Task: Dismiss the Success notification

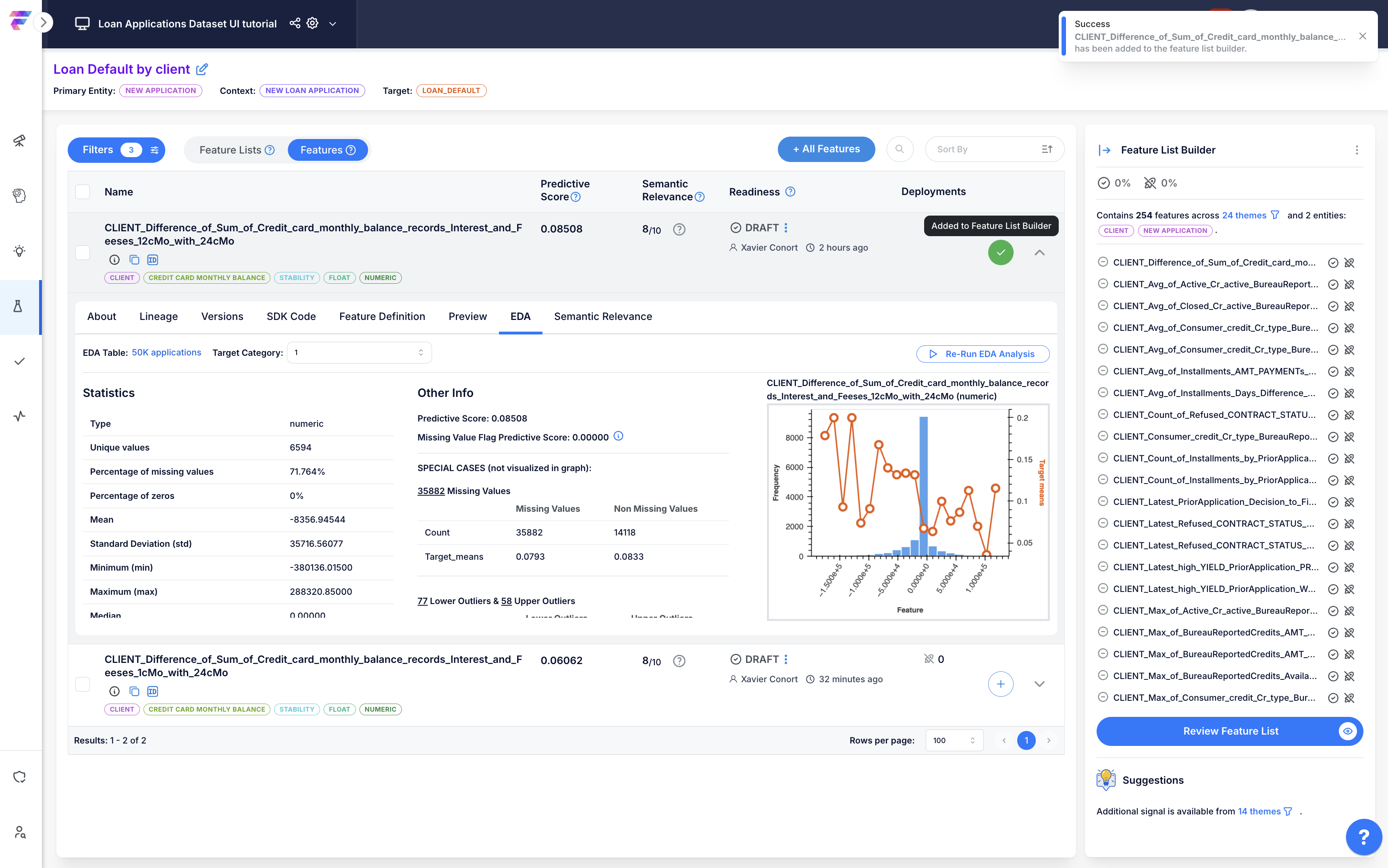Action: click(1363, 36)
